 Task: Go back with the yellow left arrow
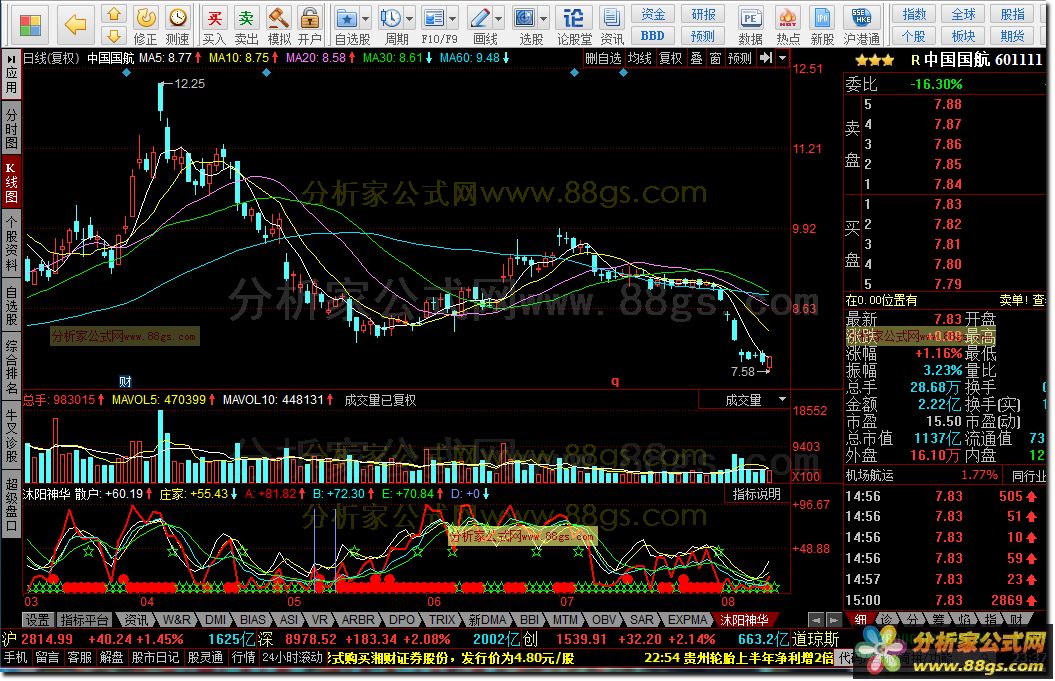pyautogui.click(x=75, y=25)
